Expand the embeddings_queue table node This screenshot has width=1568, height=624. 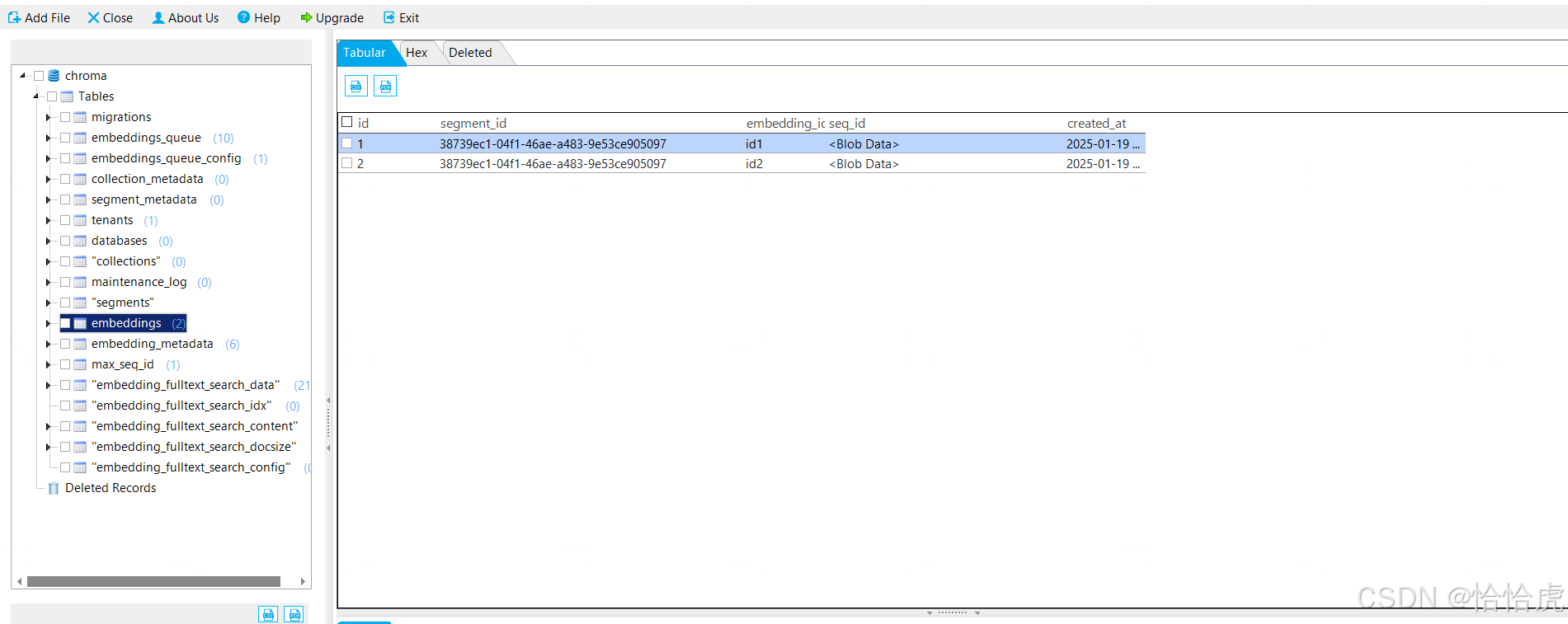tap(48, 138)
